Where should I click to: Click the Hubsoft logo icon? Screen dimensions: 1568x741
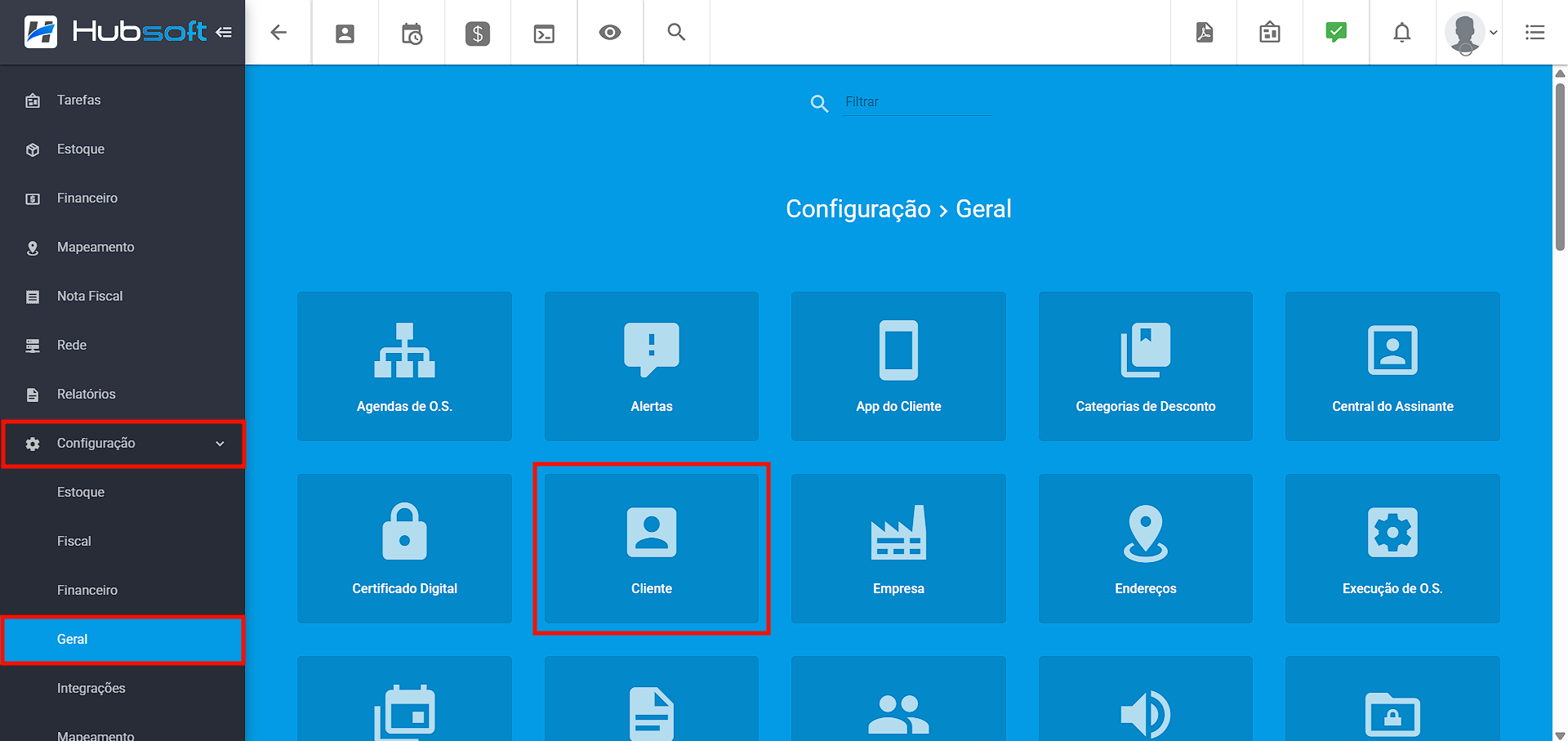[x=41, y=32]
